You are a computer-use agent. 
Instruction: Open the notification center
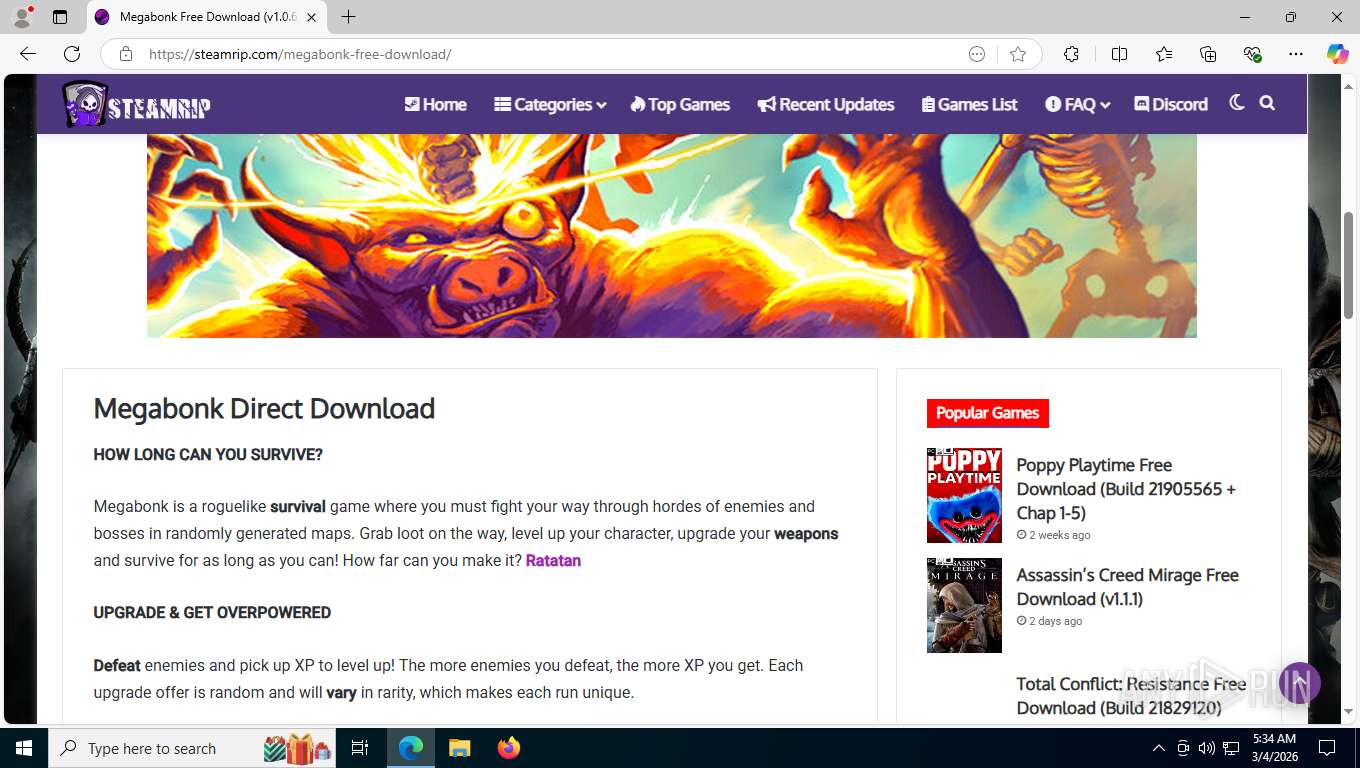(1327, 748)
